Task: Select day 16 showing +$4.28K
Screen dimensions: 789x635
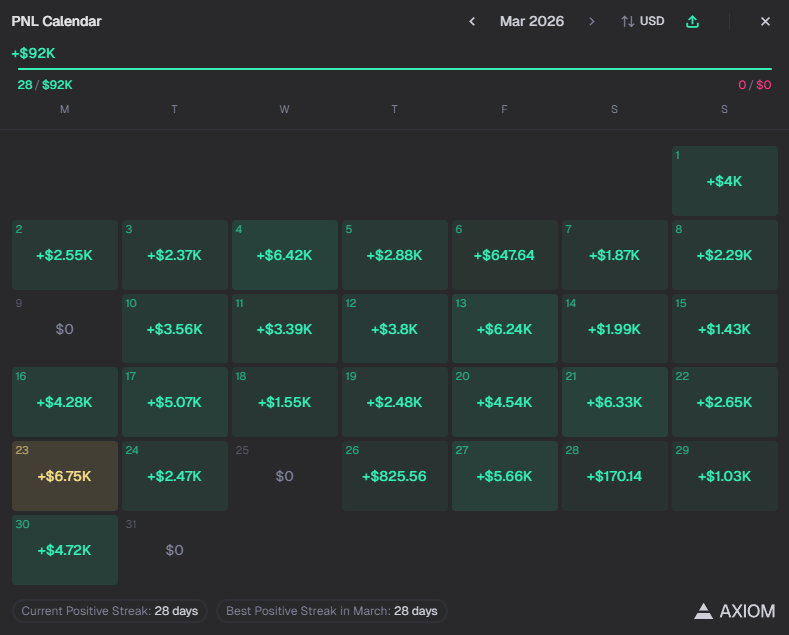Action: tap(65, 402)
